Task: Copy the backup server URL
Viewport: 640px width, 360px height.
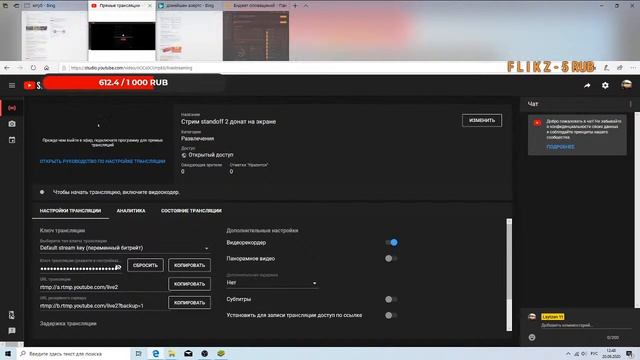Action: [x=189, y=302]
